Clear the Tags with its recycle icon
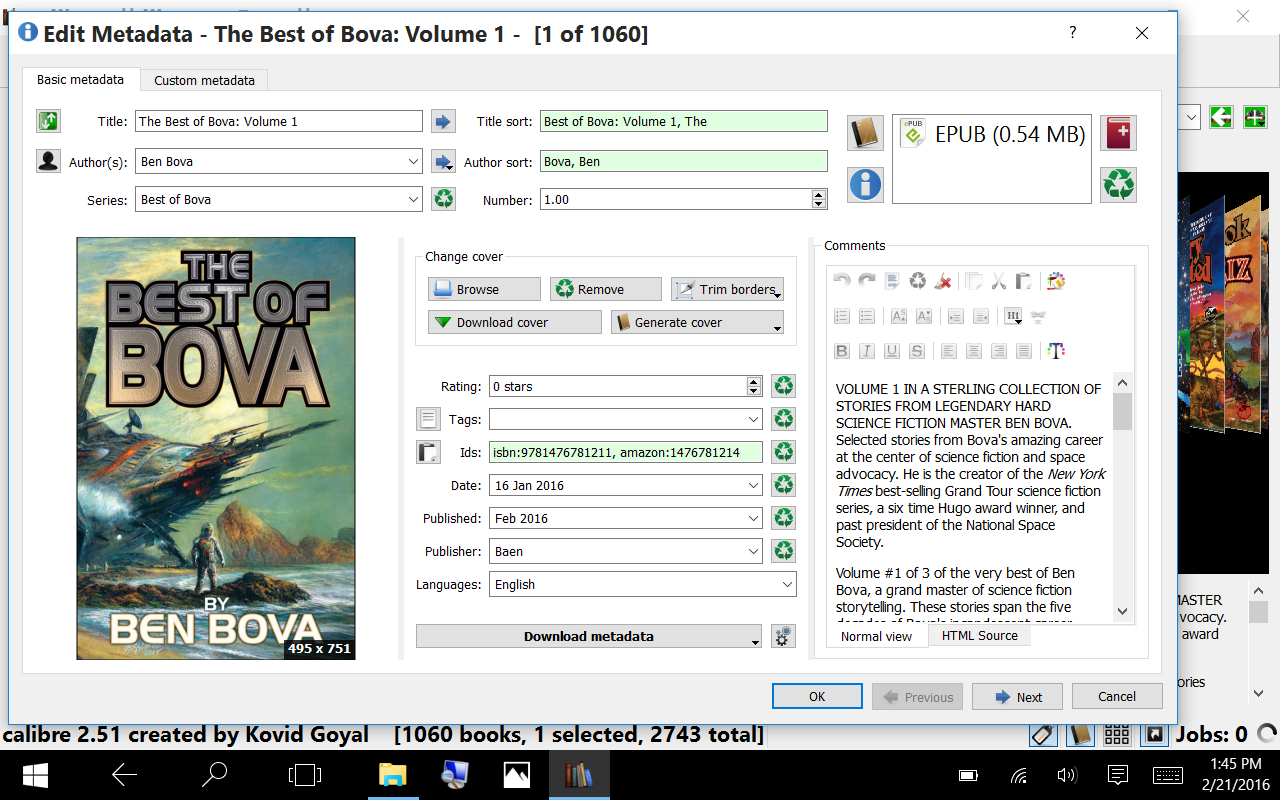Image resolution: width=1280 pixels, height=800 pixels. [784, 419]
